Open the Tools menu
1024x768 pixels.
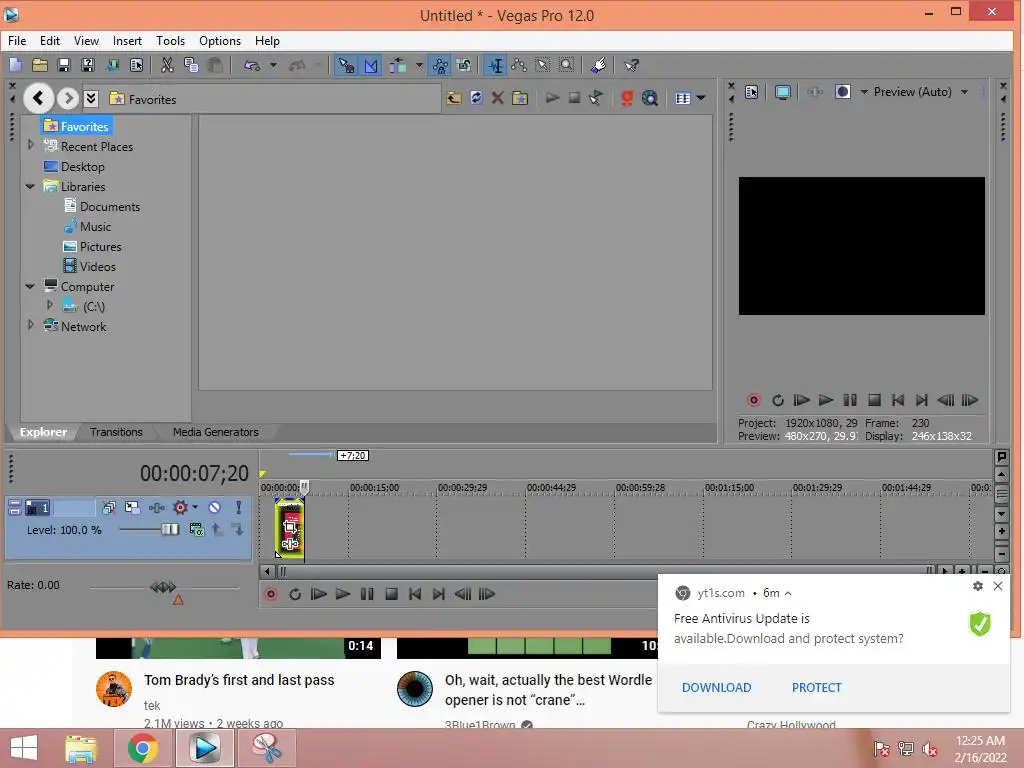pyautogui.click(x=170, y=40)
